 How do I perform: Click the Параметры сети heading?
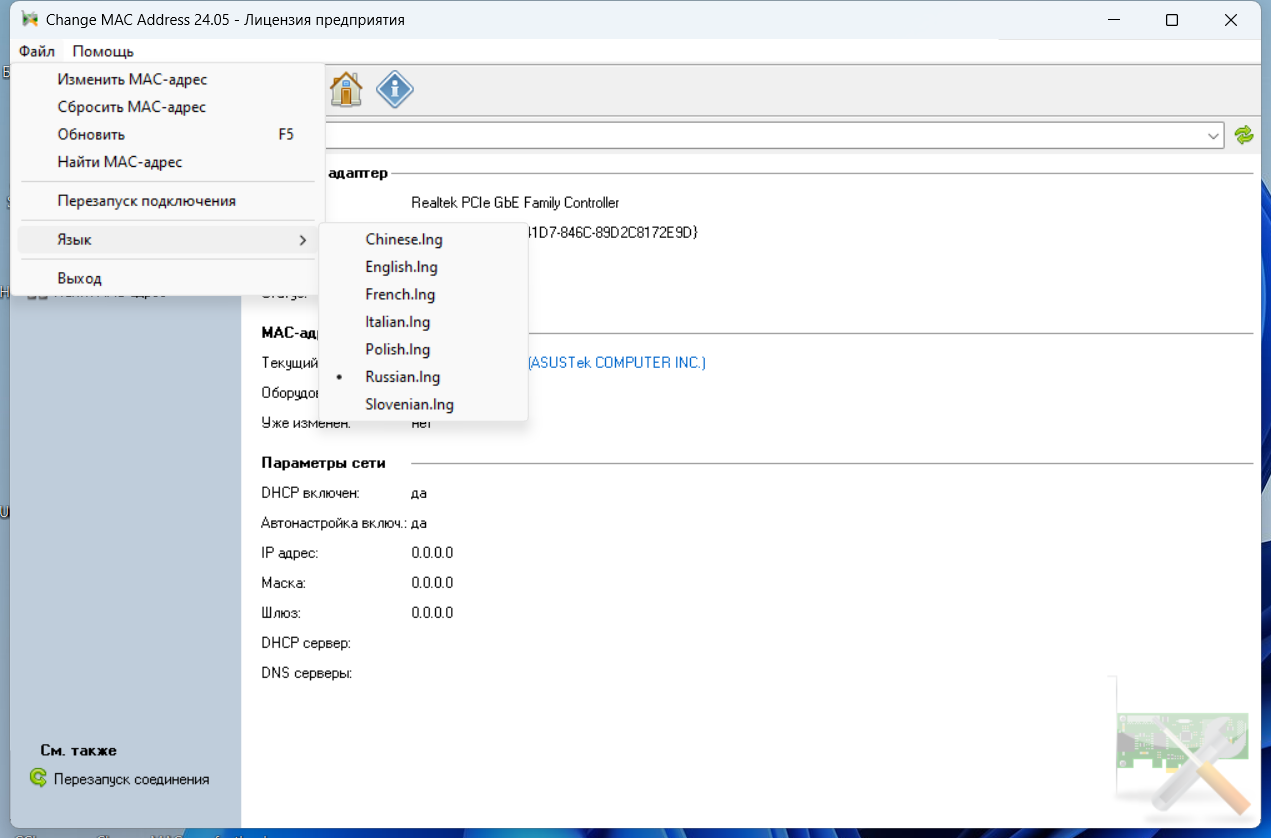point(323,463)
